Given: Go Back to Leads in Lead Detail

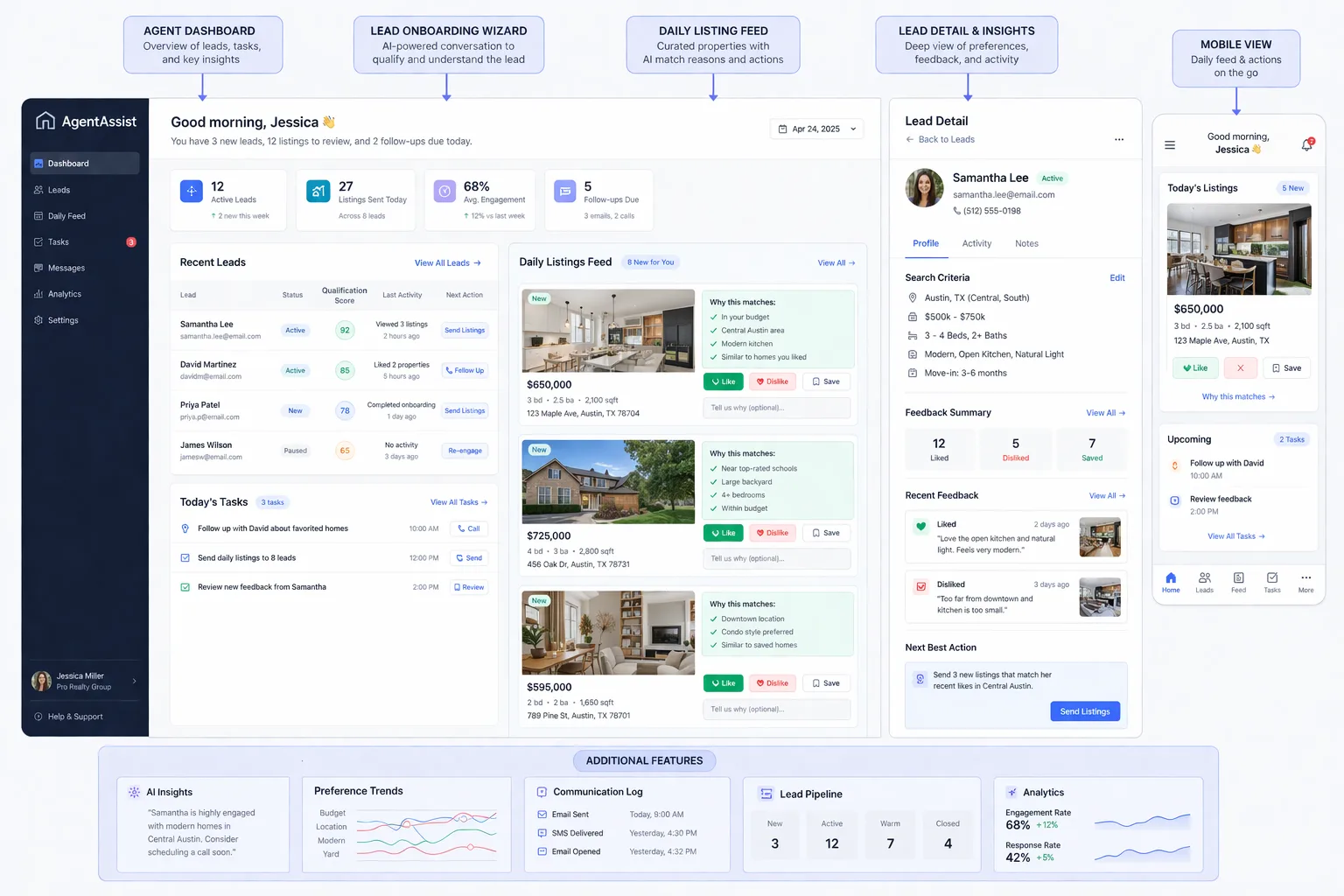Looking at the screenshot, I should coord(940,140).
